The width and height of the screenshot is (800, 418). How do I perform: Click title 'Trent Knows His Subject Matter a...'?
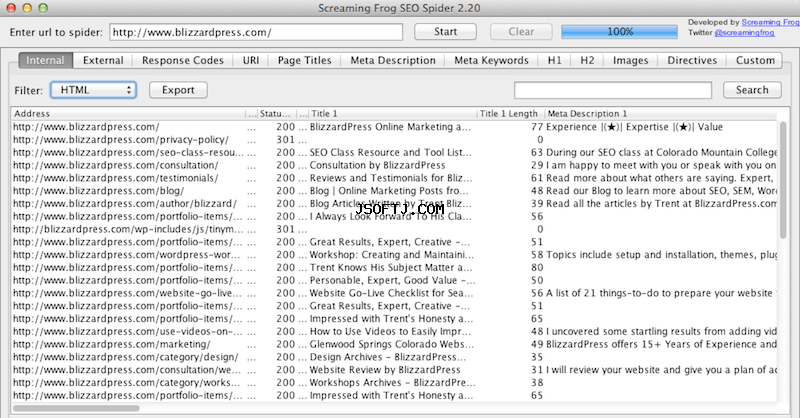coord(391,267)
